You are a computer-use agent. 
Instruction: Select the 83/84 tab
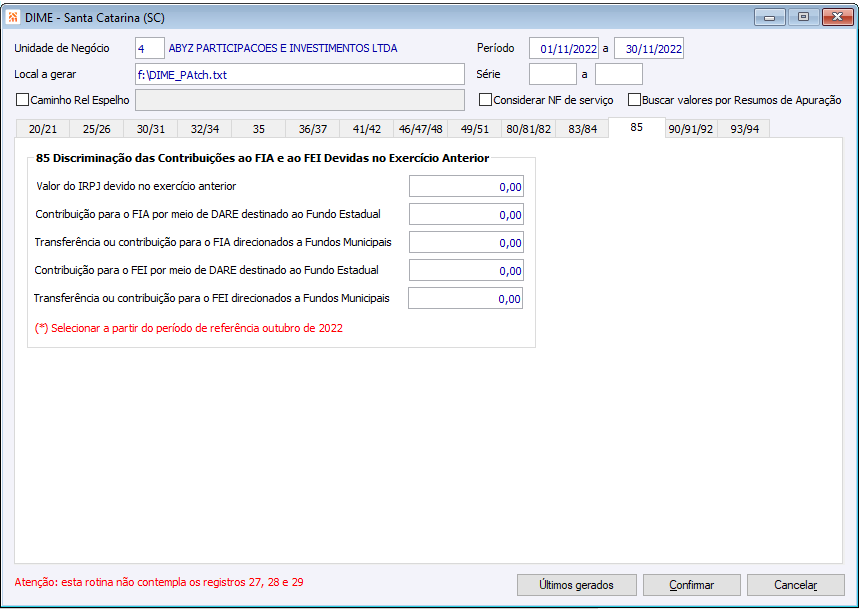click(582, 129)
